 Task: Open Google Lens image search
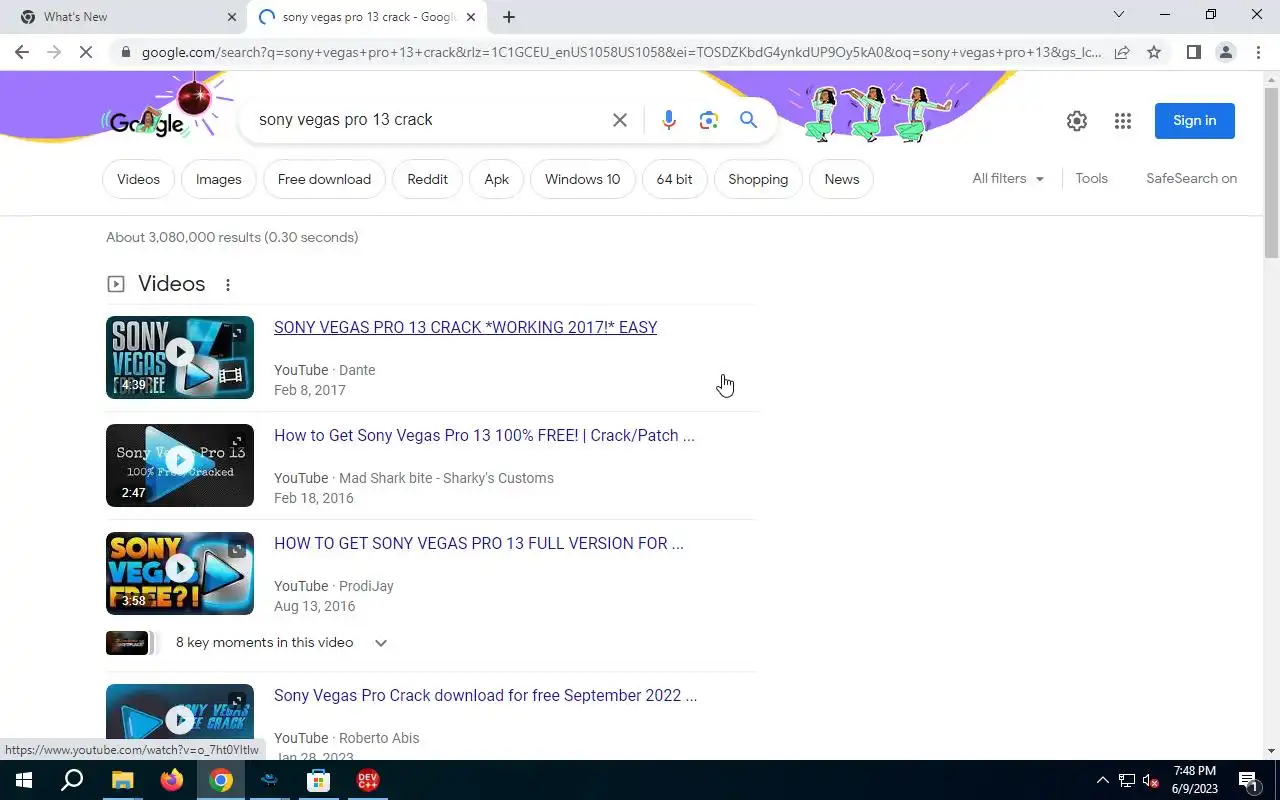pos(709,120)
